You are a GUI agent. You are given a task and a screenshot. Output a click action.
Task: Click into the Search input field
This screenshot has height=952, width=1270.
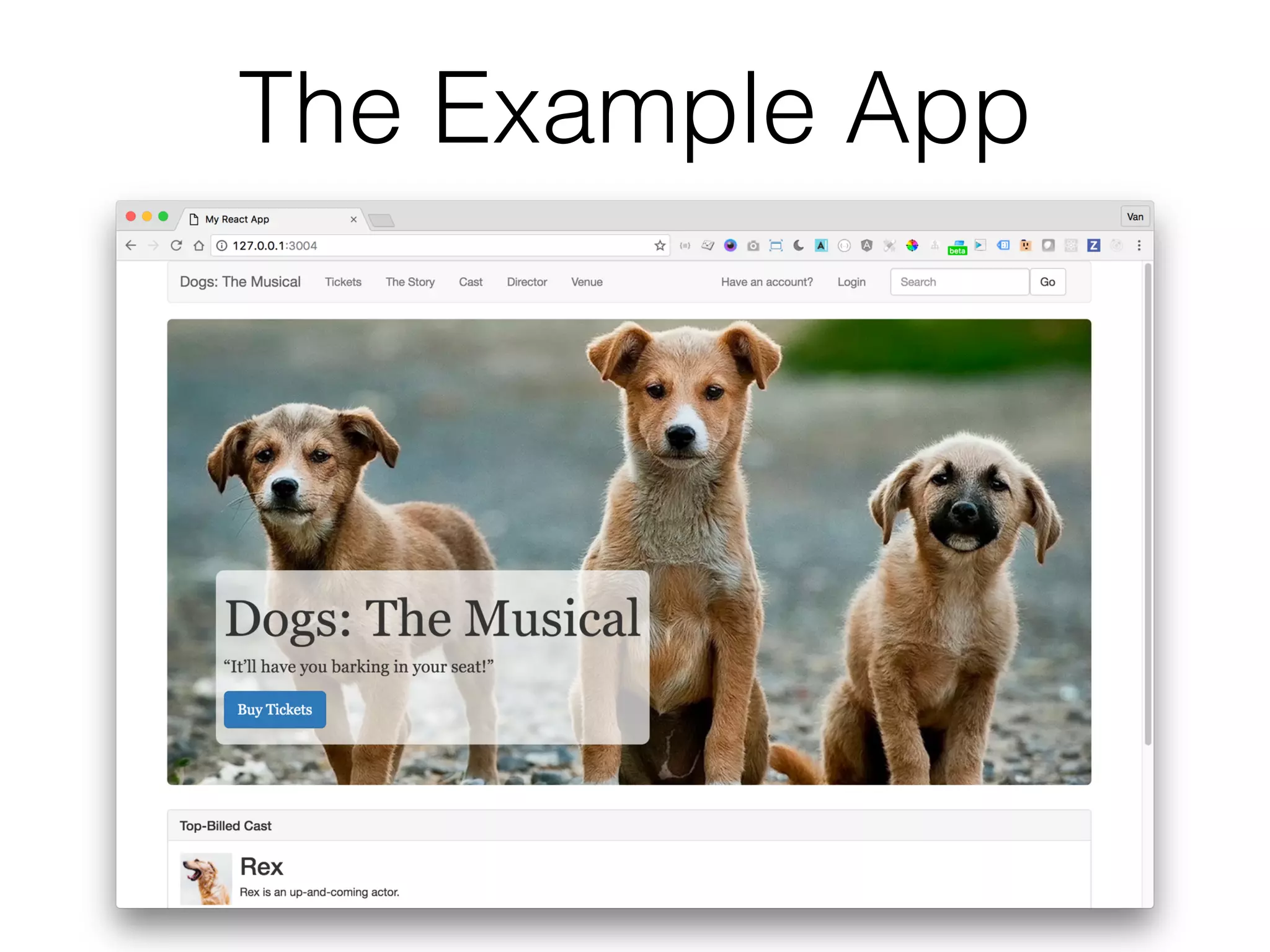click(959, 282)
